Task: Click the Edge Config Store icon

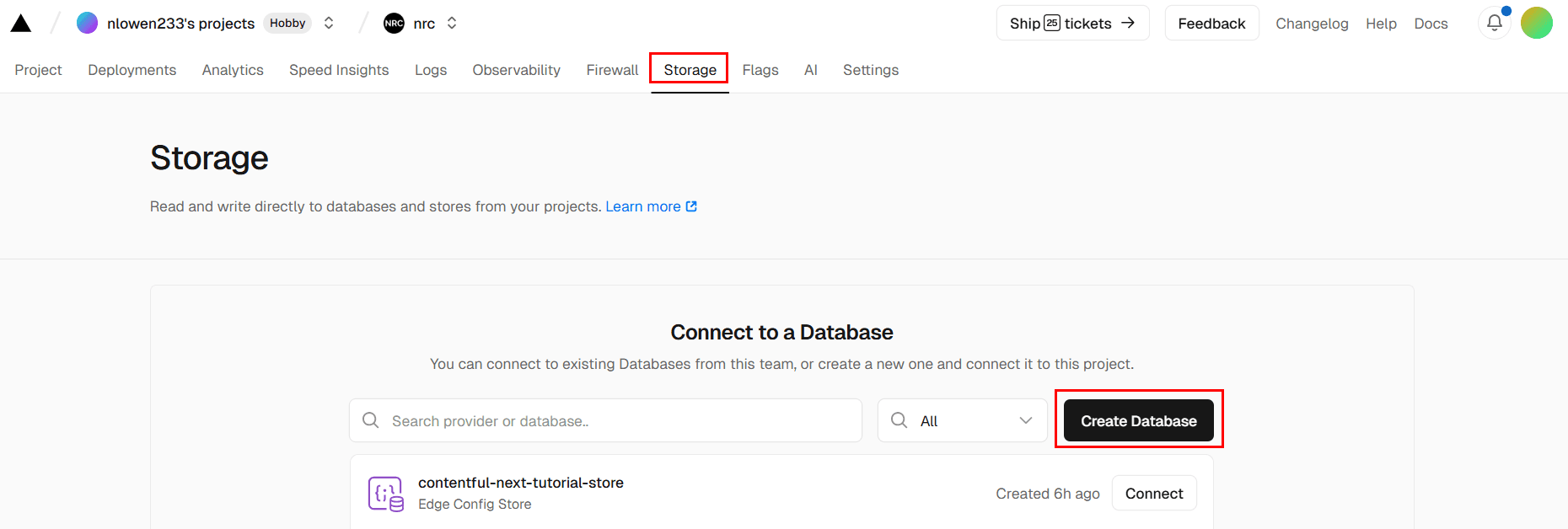Action: tap(385, 494)
